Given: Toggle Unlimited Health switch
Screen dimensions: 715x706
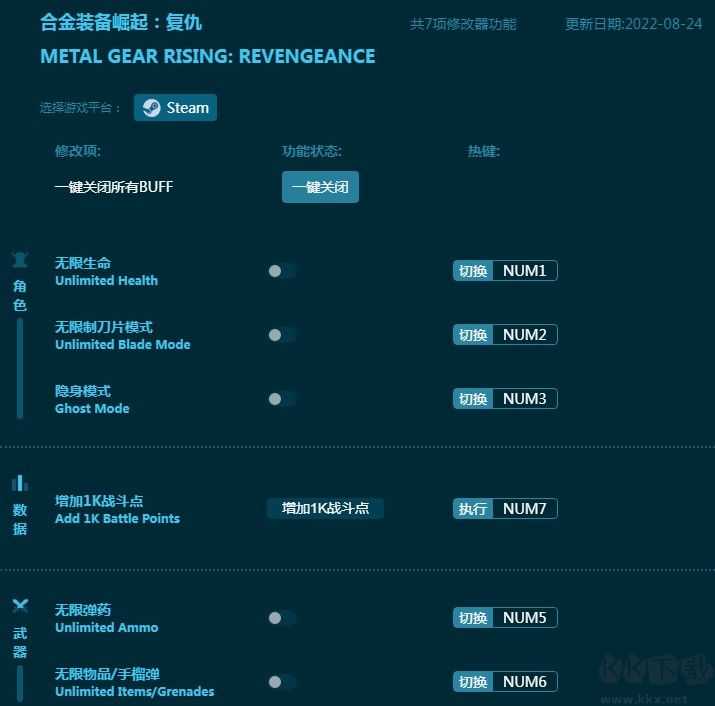Looking at the screenshot, I should click(x=282, y=271).
